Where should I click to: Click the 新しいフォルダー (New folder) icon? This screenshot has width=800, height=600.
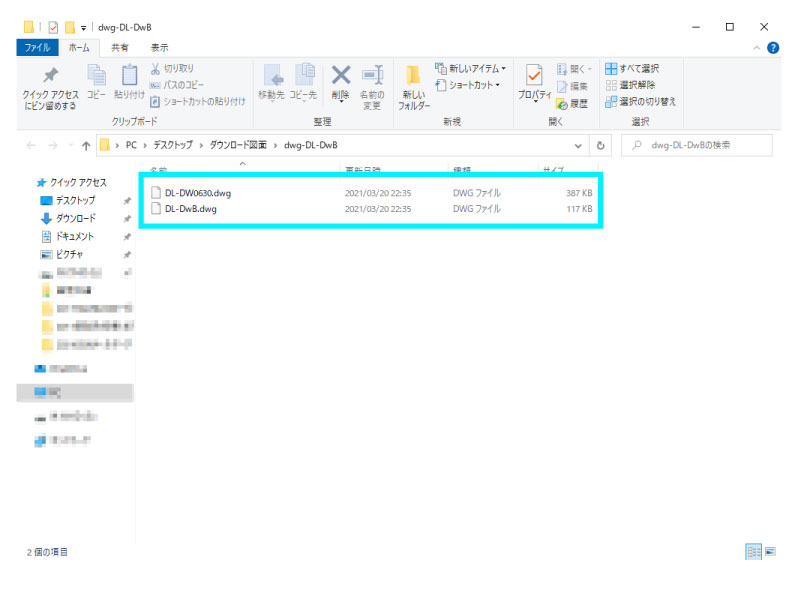413,85
